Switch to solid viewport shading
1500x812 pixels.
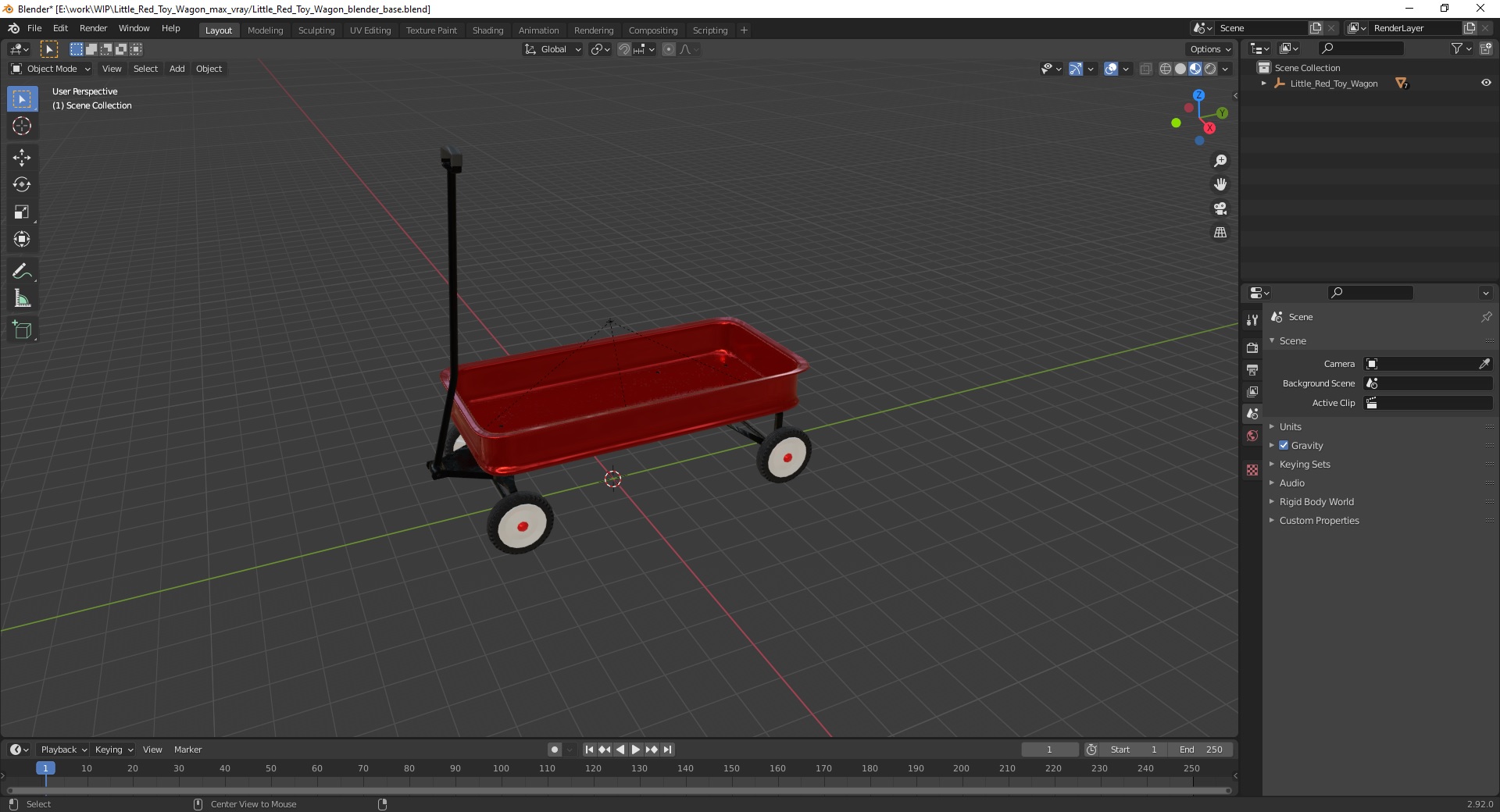[x=1180, y=69]
